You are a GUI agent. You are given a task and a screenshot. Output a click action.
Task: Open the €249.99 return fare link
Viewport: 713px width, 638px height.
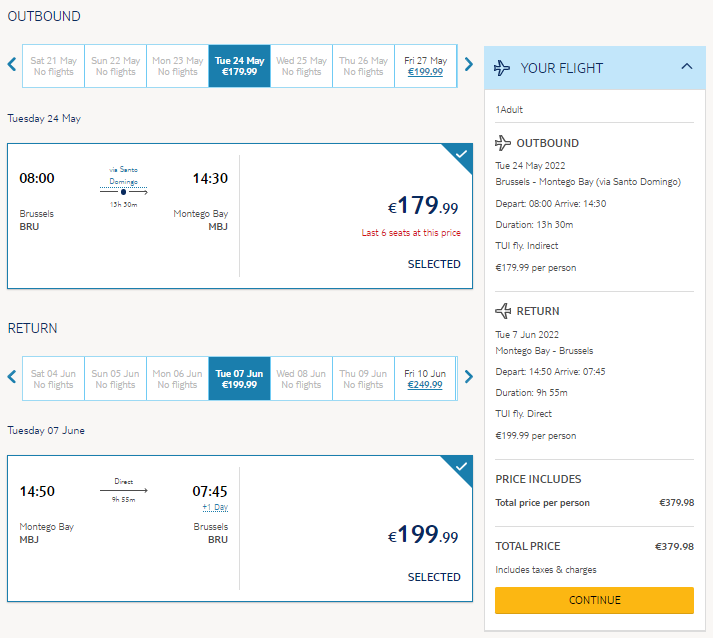[x=425, y=385]
